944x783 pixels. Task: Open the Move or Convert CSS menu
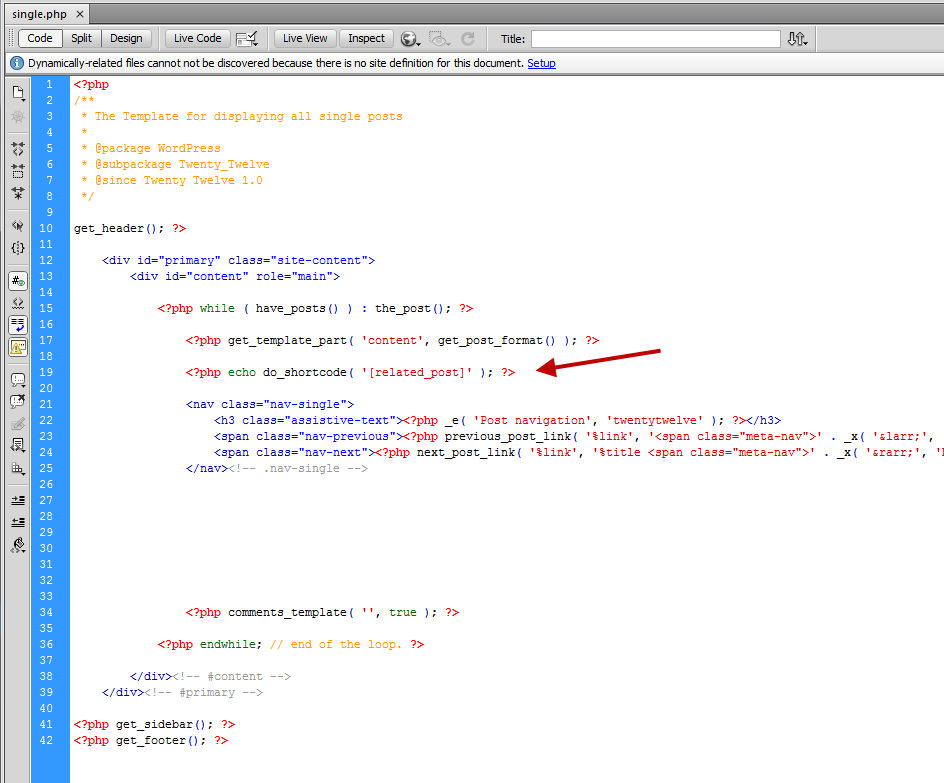18,468
